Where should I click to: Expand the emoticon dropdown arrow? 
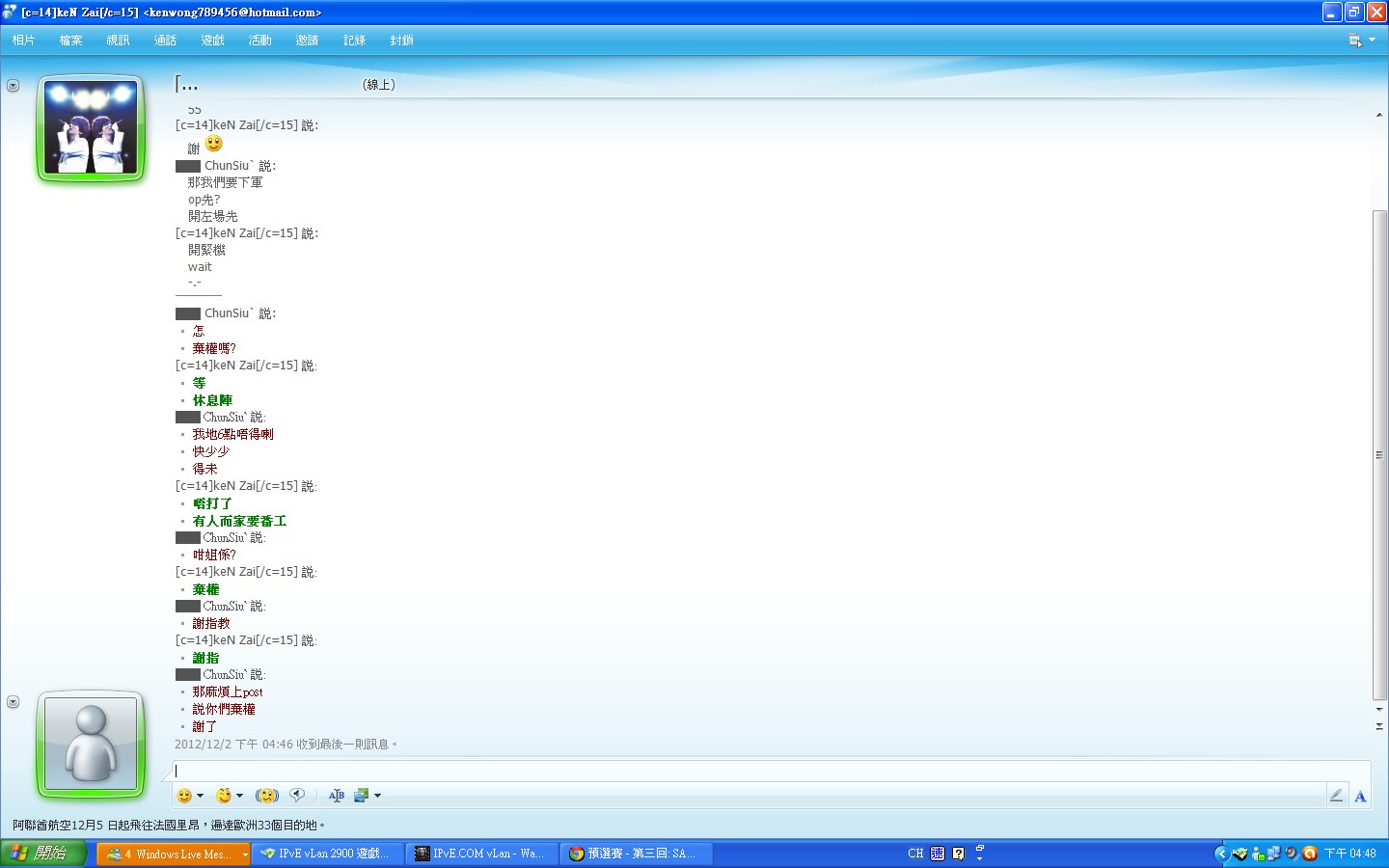(x=200, y=796)
